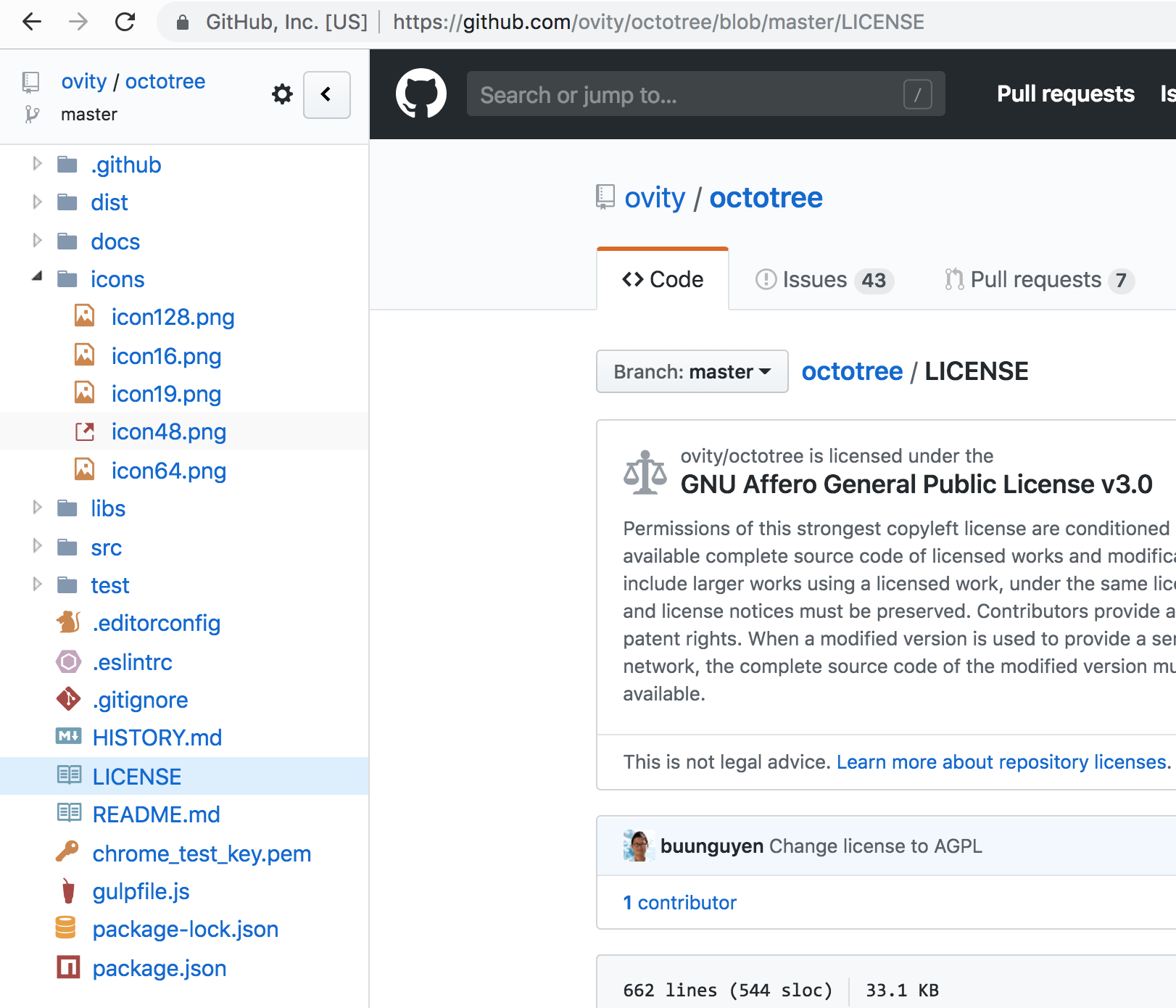Expand the test folder
The image size is (1176, 1008).
pyautogui.click(x=37, y=584)
